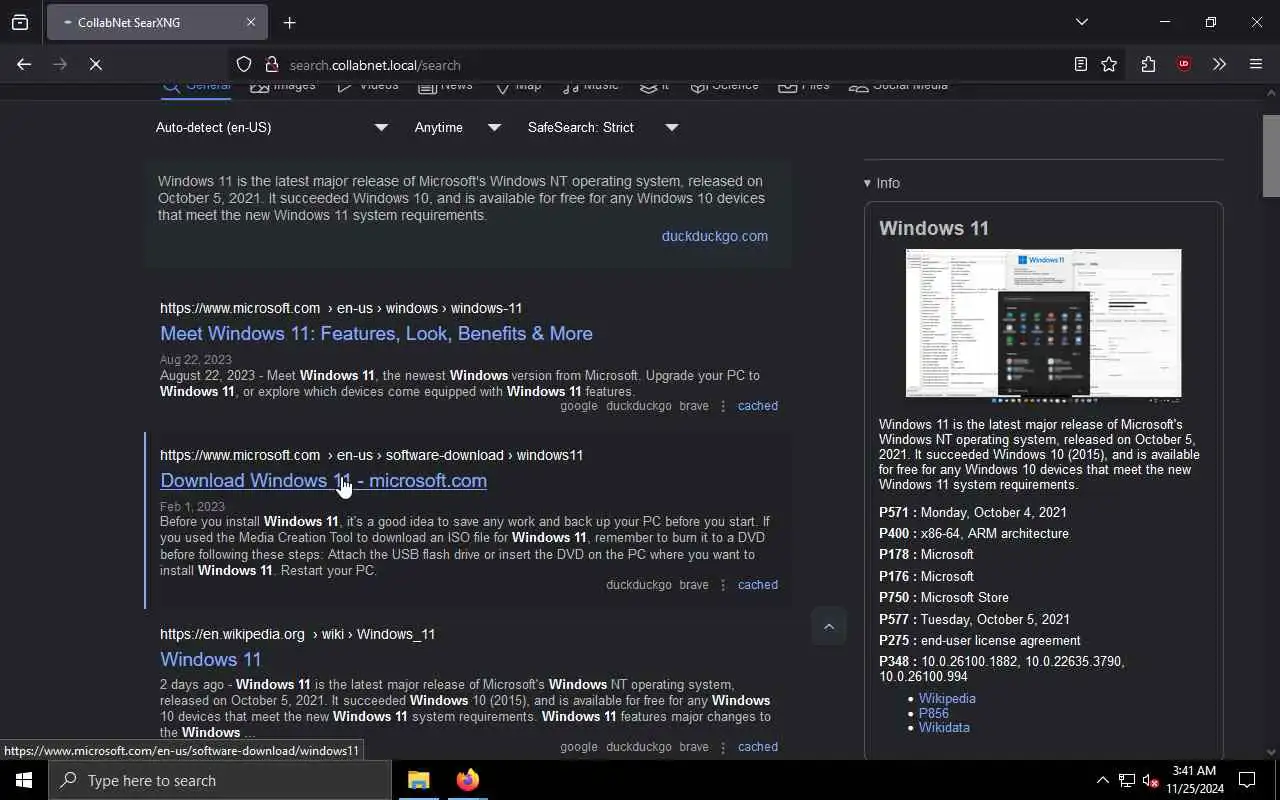Click the 'P275 : end-user license agreement' row

click(x=980, y=641)
